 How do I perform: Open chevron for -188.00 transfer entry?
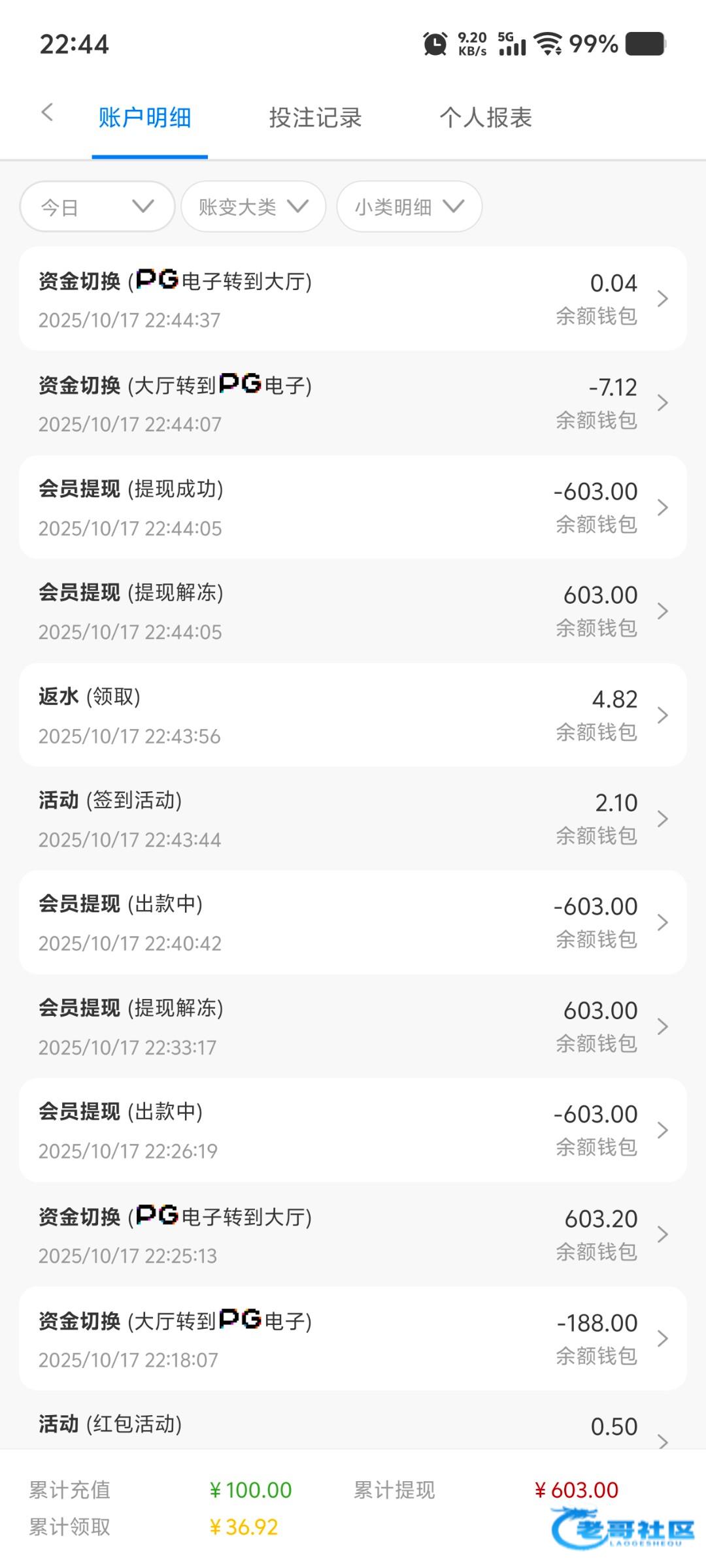tap(662, 1338)
